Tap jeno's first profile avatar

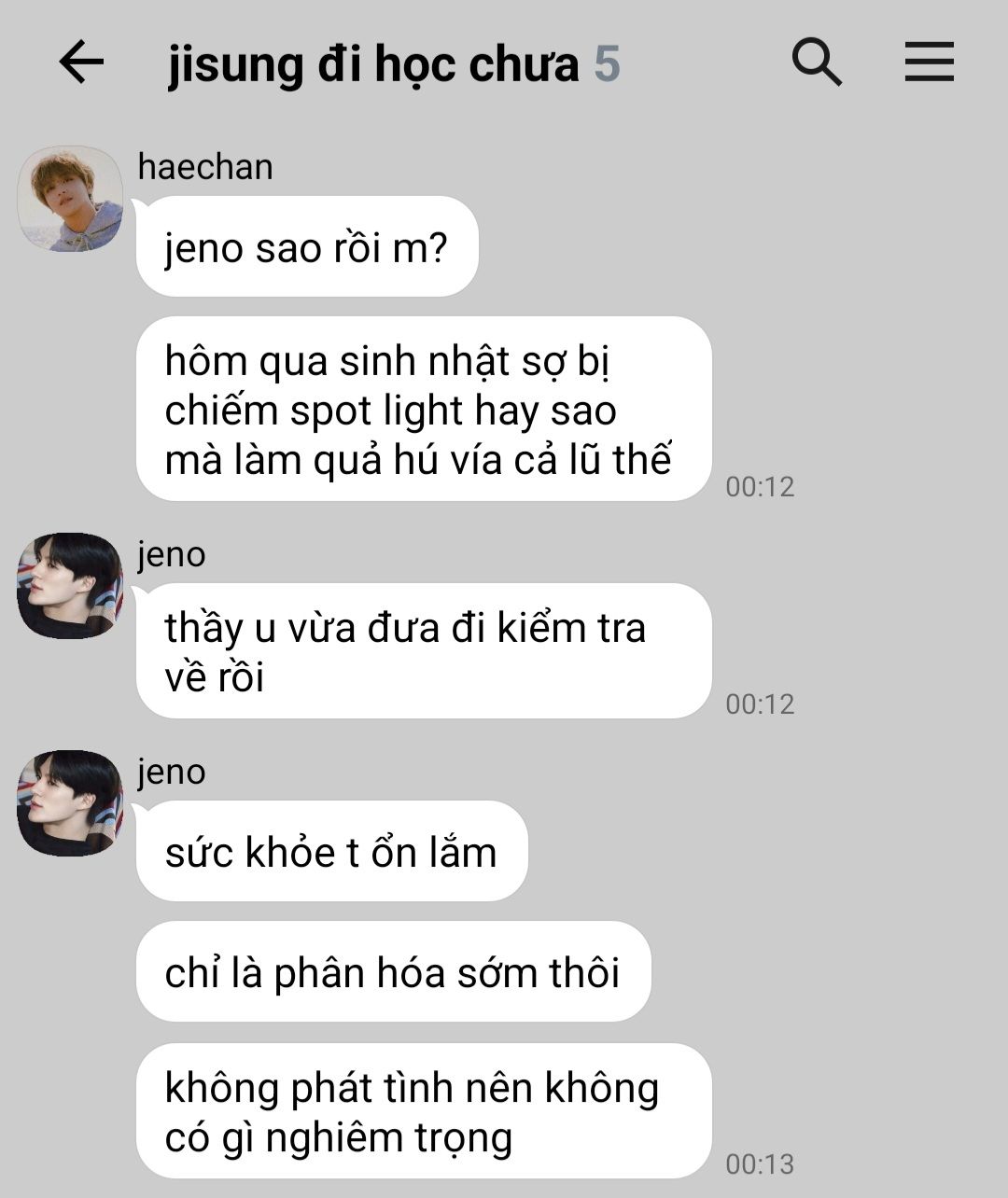70,586
